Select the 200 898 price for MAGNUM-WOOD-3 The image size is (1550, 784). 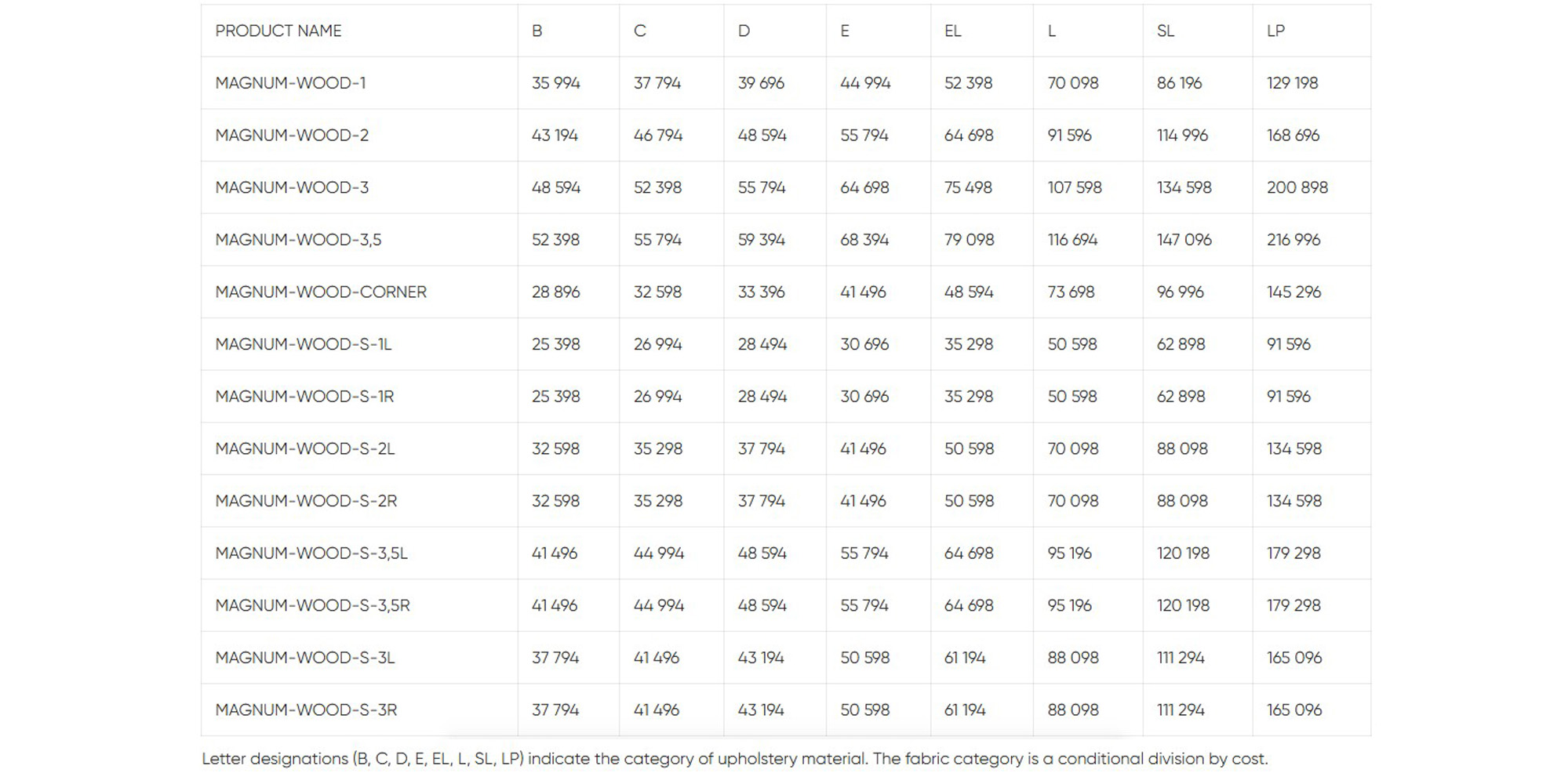click(1297, 187)
